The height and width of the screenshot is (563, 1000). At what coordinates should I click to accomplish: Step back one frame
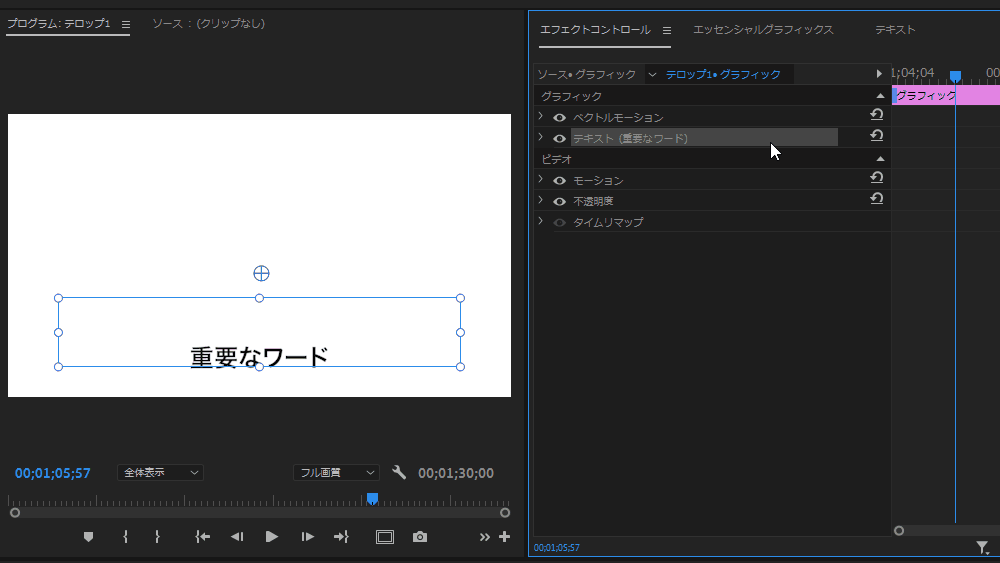[237, 537]
